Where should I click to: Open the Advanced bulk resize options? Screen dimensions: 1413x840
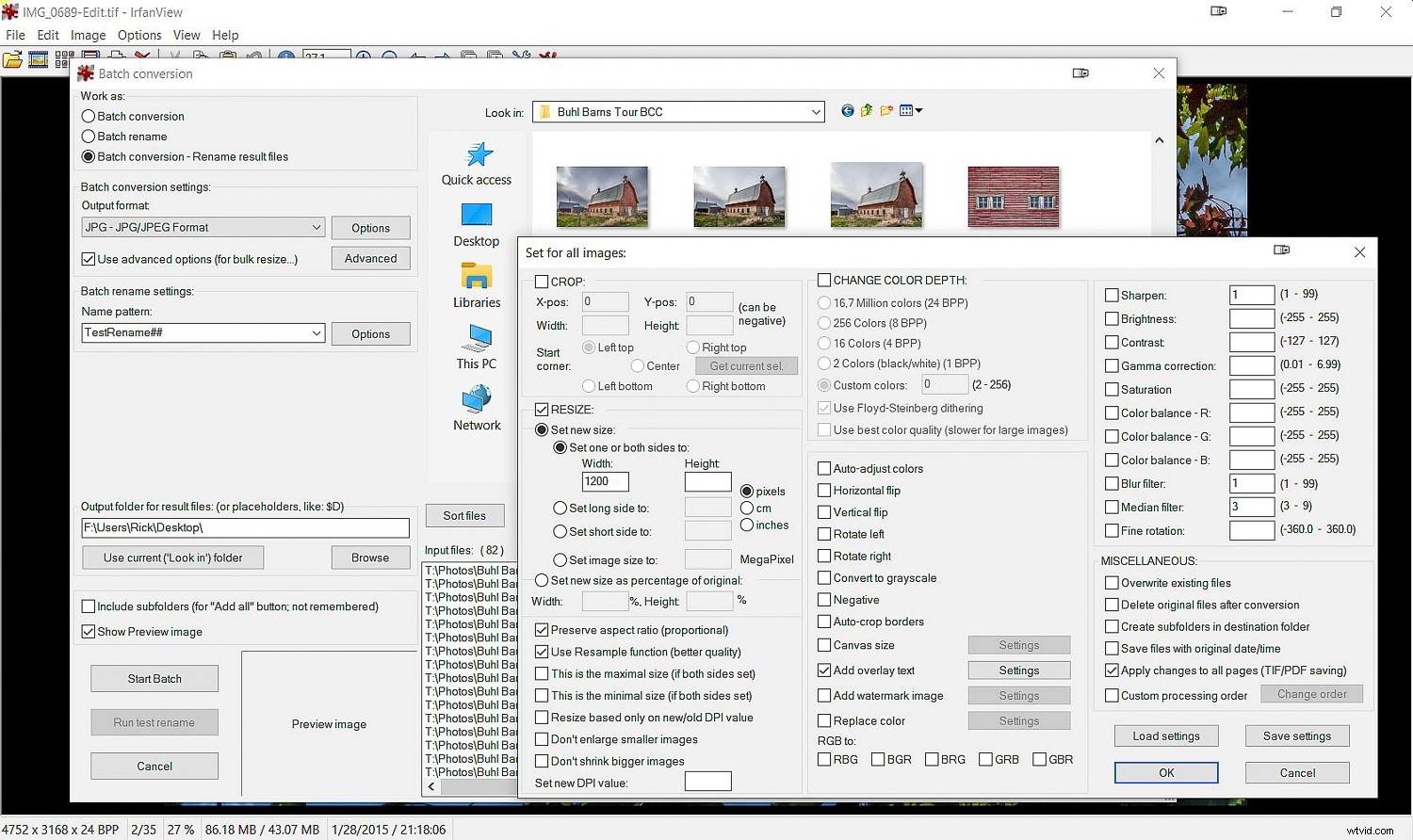point(370,257)
